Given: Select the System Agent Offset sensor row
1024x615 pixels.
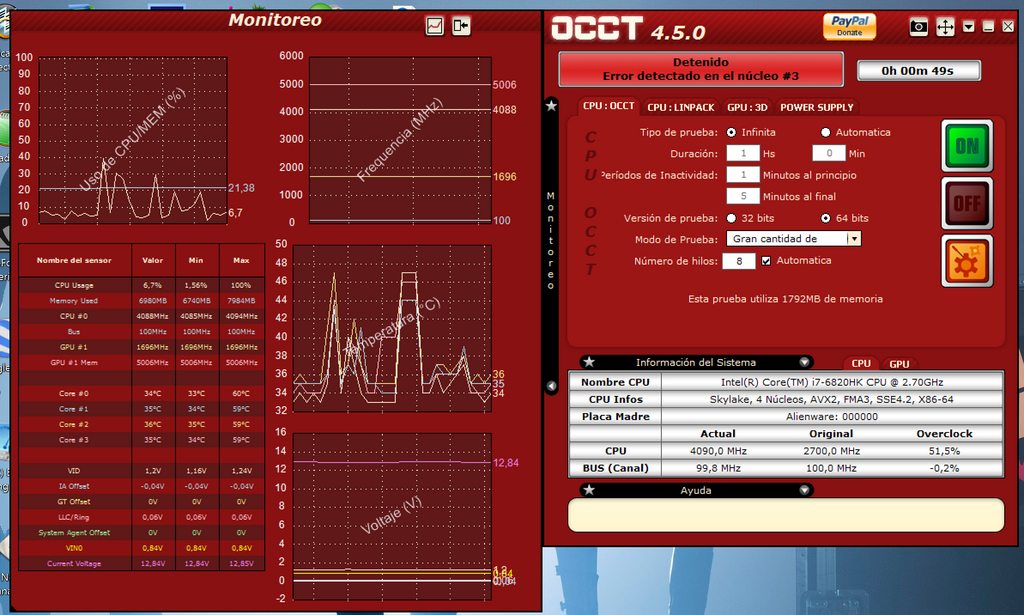Looking at the screenshot, I should point(141,533).
